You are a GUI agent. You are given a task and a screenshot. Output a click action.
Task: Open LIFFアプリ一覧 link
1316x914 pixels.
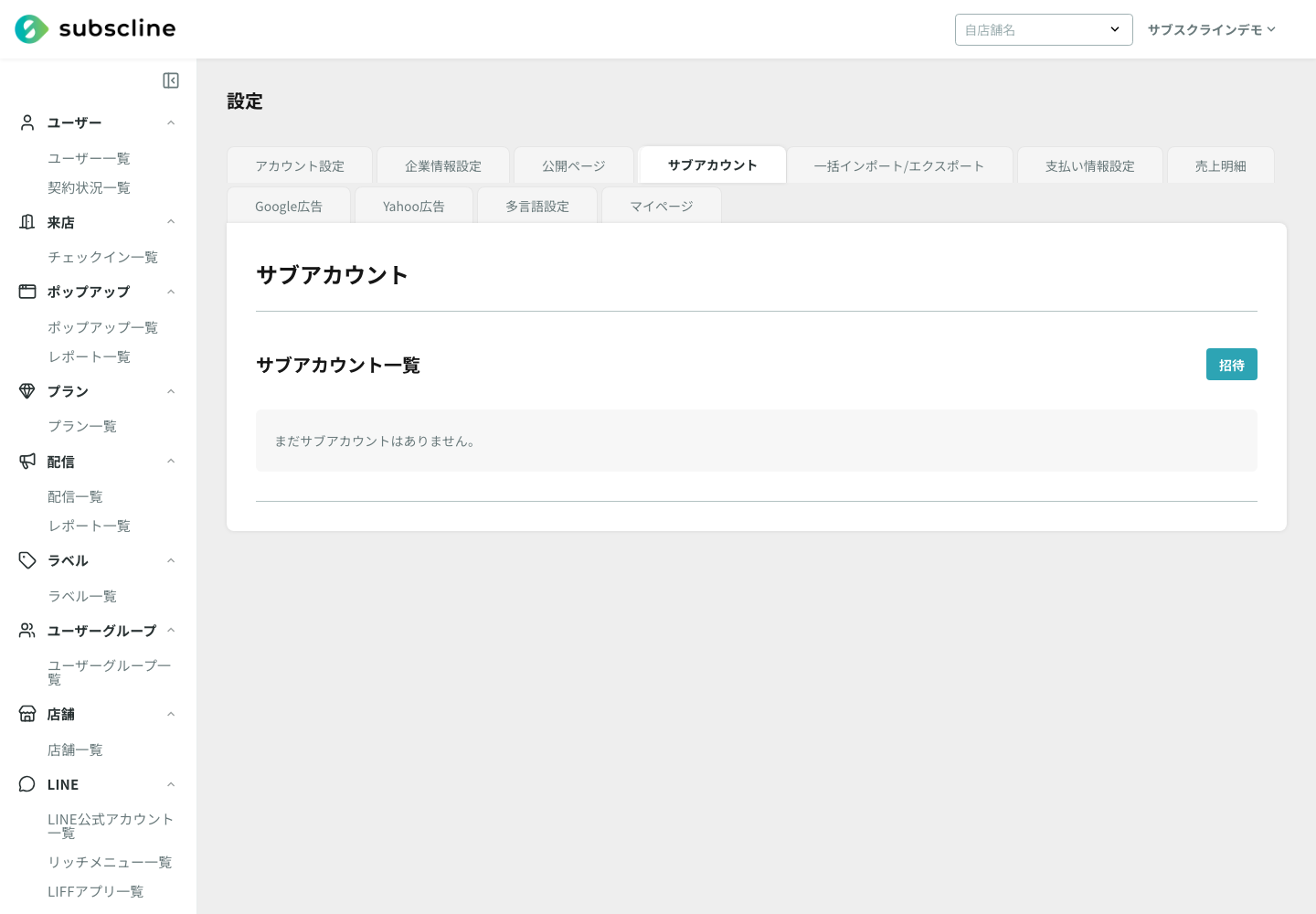(95, 891)
